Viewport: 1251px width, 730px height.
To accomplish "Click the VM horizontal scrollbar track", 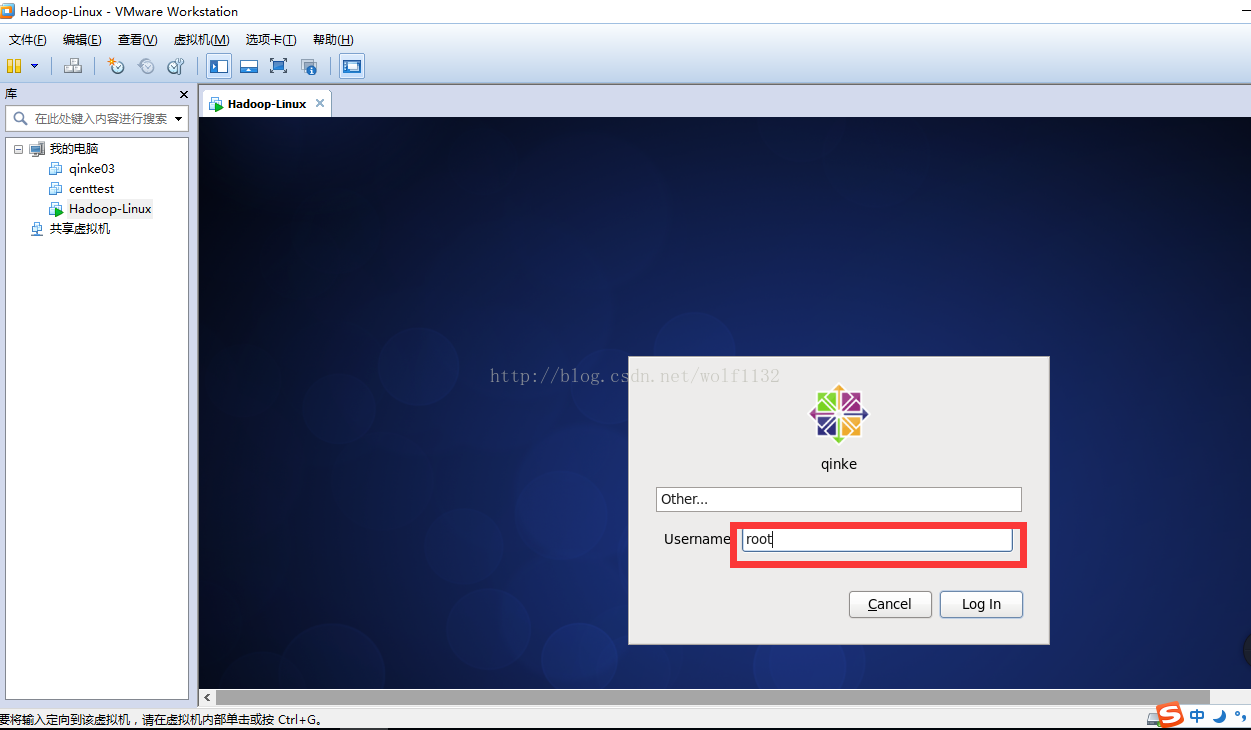I will click(712, 697).
